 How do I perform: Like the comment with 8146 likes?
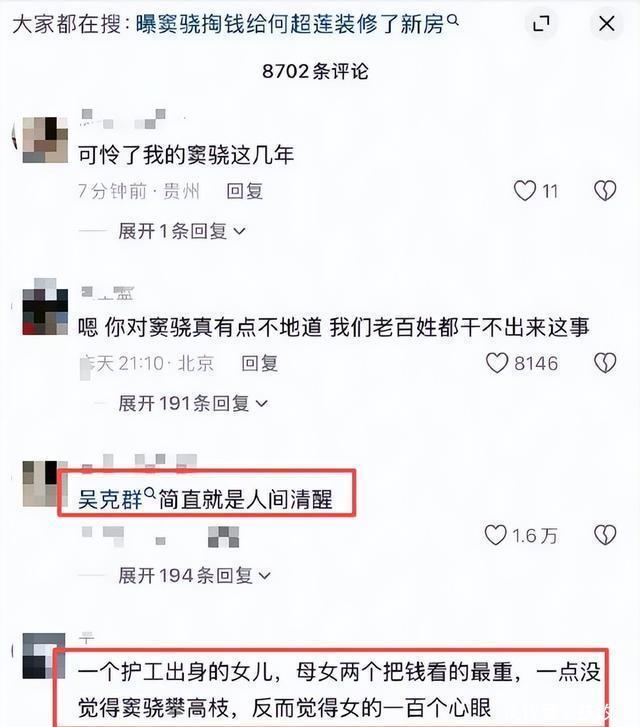click(x=497, y=363)
